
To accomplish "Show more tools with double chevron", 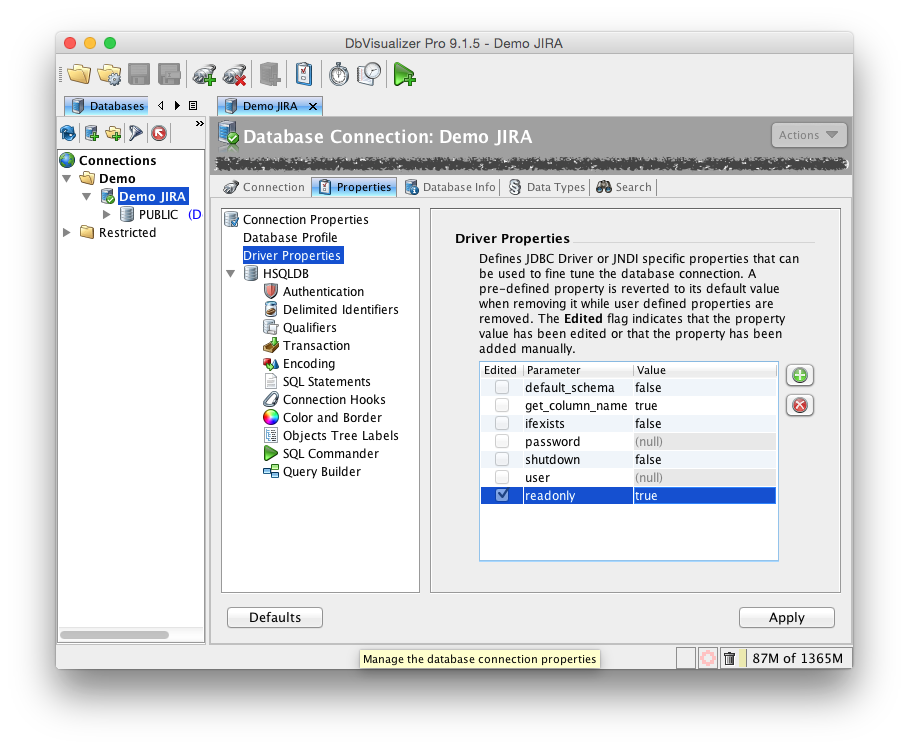I will point(199,123).
